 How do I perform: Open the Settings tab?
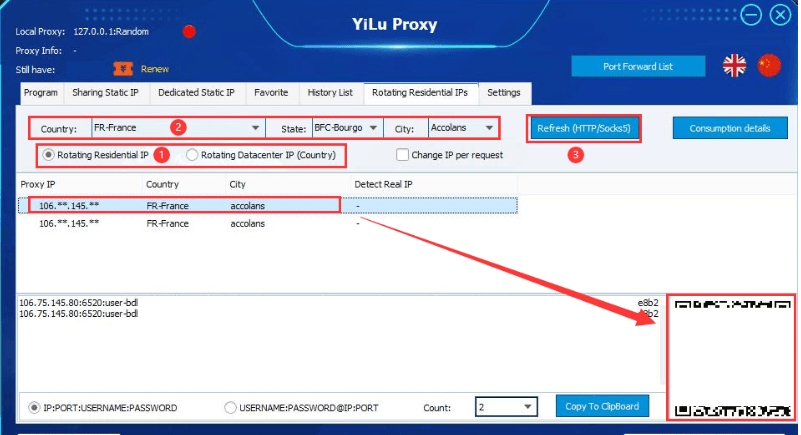pyautogui.click(x=504, y=93)
